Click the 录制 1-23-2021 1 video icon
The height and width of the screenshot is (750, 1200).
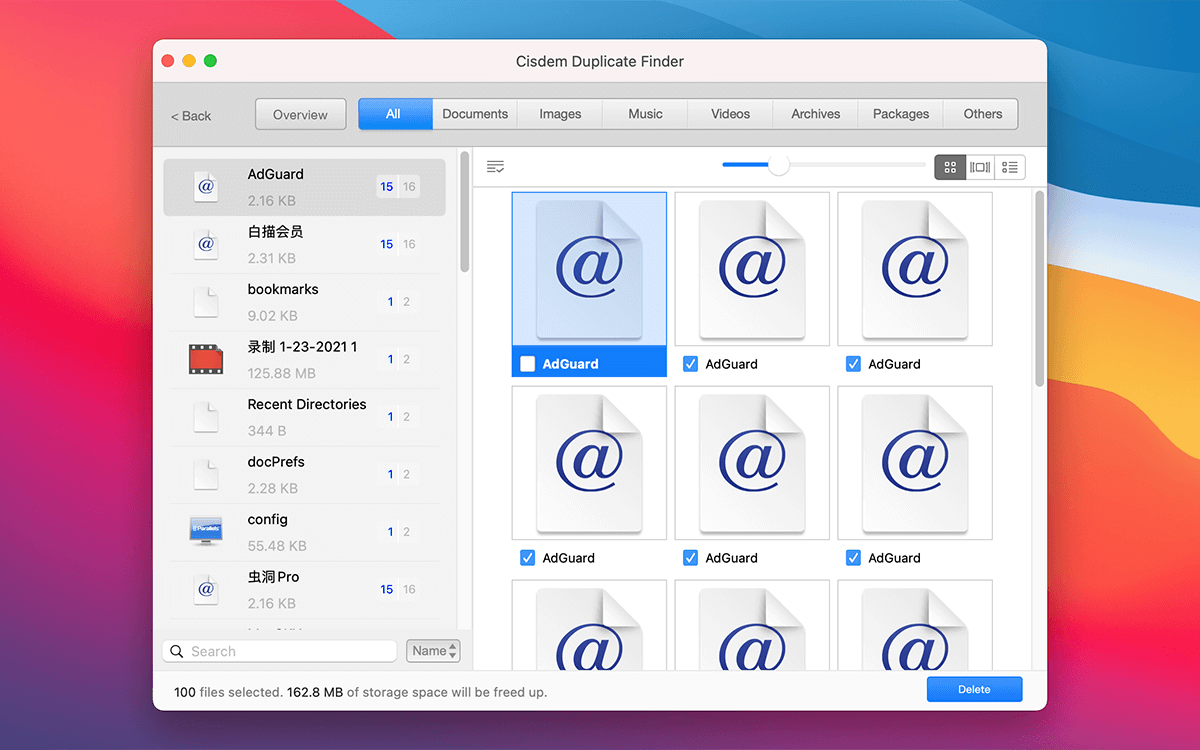(x=206, y=359)
